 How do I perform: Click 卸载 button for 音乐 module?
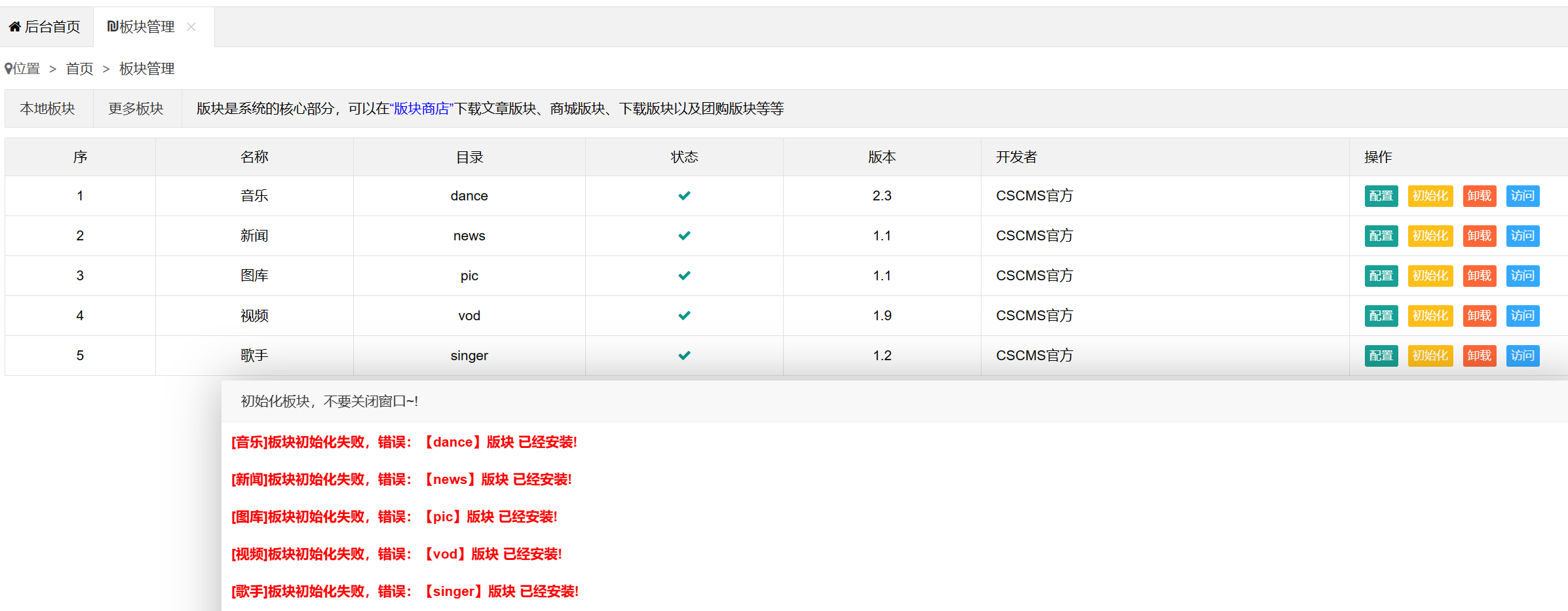point(1479,196)
